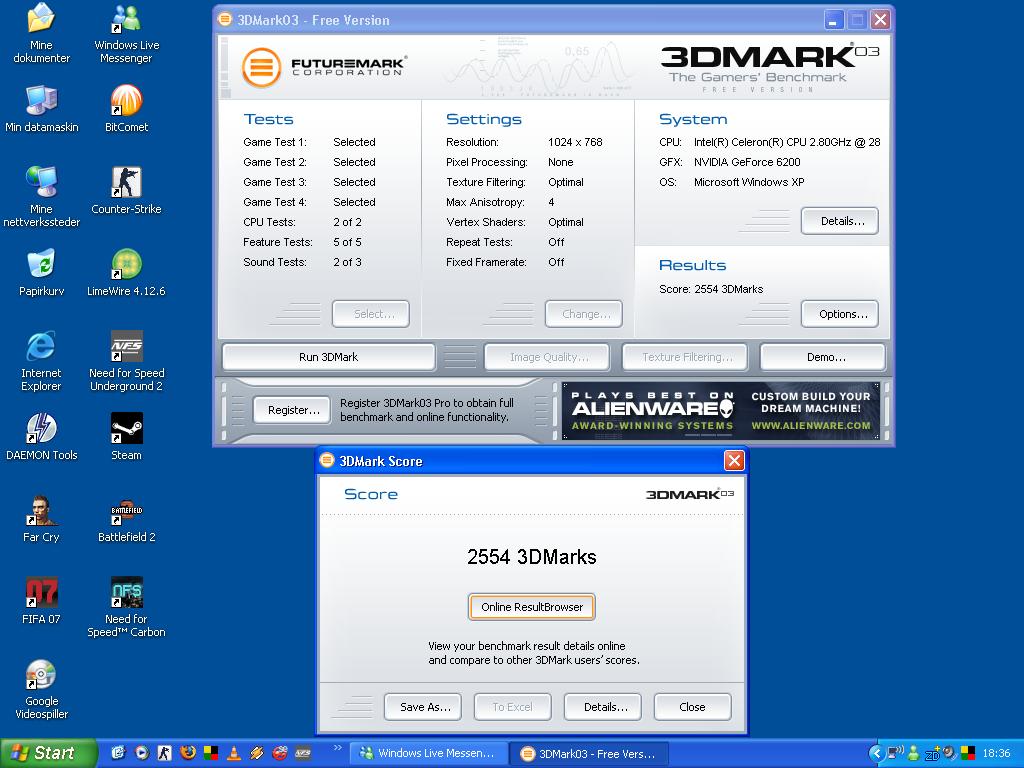Open the Min datamaskin desktop icon

41,108
